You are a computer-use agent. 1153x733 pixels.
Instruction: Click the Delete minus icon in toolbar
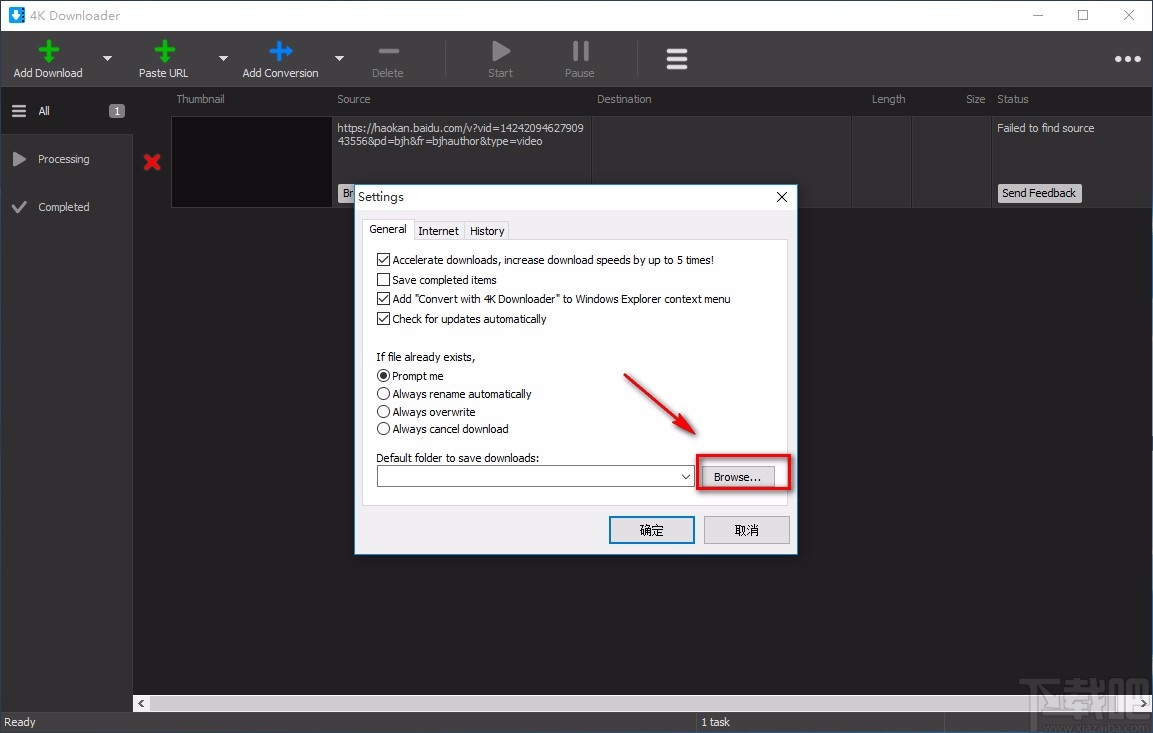(388, 51)
